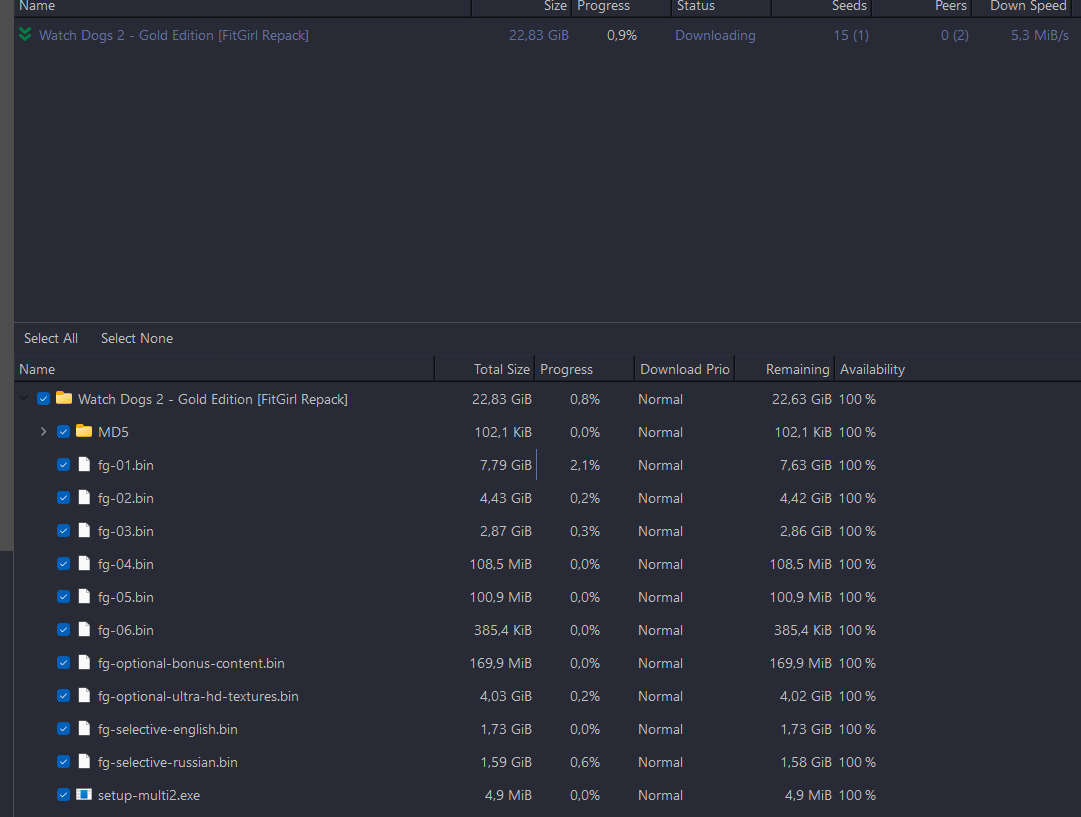Click the fg-02.bin file icon
The image size is (1081, 817).
(84, 497)
